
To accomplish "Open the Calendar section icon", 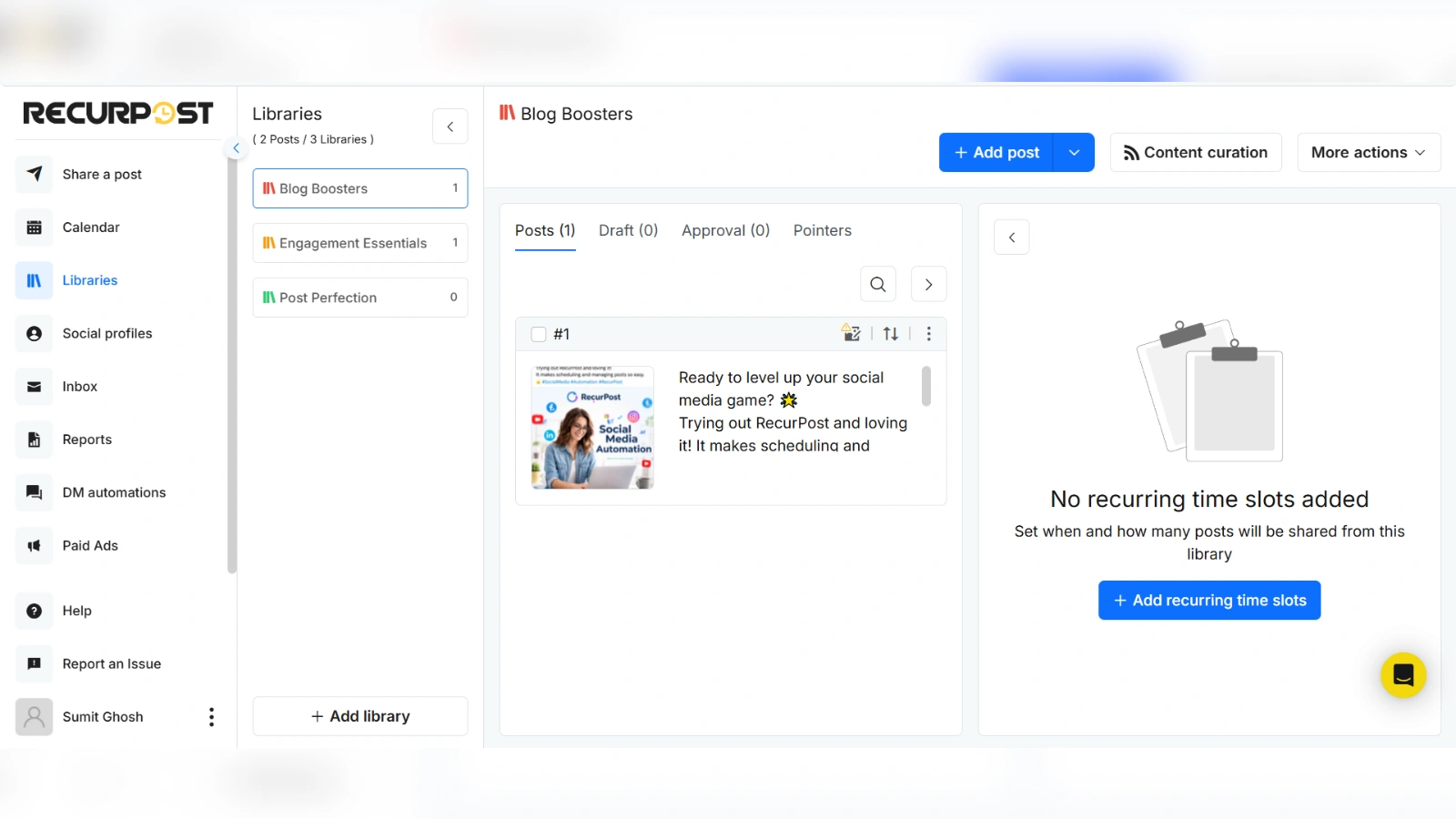I will click(34, 227).
